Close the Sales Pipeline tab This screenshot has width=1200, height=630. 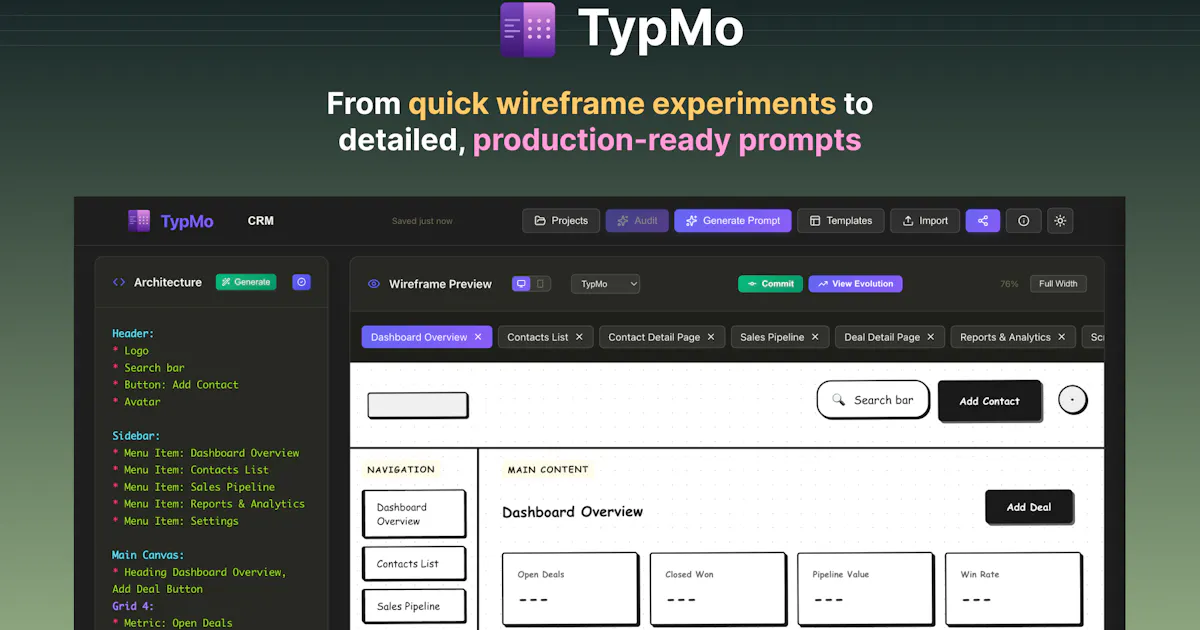pyautogui.click(x=815, y=337)
